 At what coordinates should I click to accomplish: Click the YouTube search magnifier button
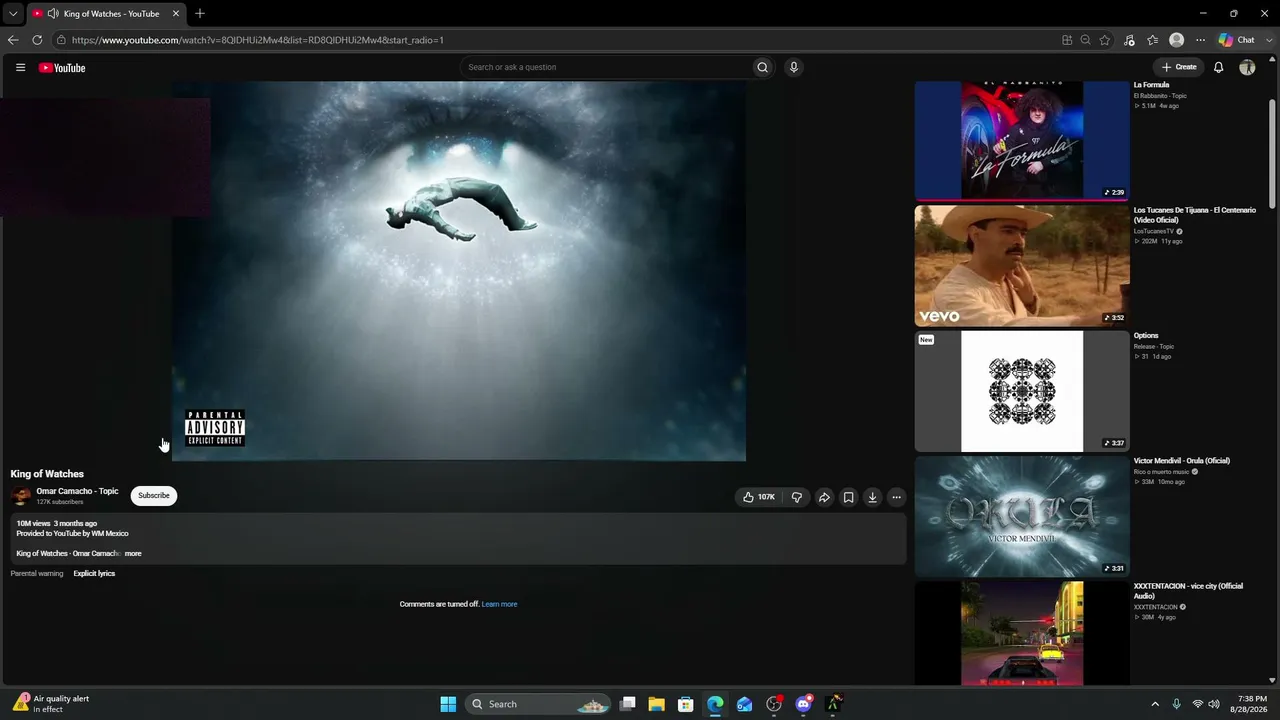(x=762, y=67)
